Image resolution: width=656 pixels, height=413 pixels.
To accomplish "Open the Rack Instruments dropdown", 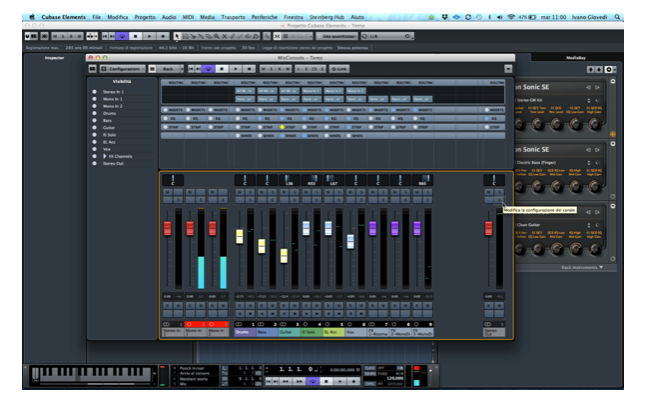I will 582,267.
